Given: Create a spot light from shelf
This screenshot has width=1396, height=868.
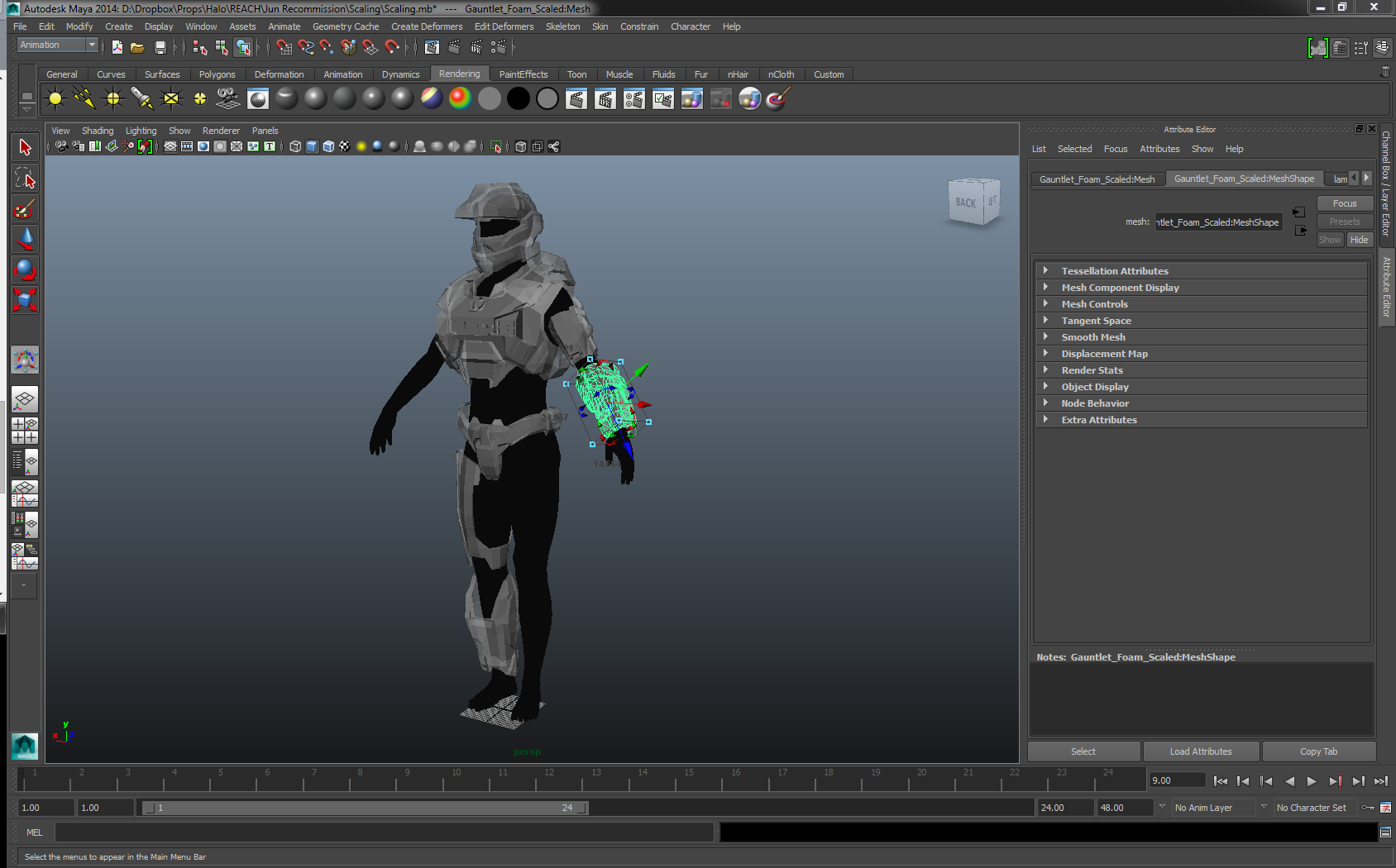Looking at the screenshot, I should point(141,99).
